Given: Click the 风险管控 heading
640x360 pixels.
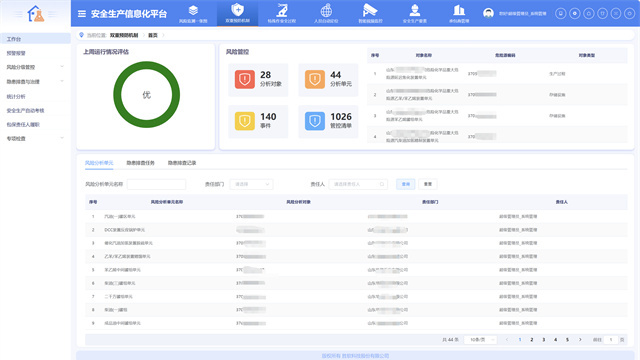Looking at the screenshot, I should 237,52.
